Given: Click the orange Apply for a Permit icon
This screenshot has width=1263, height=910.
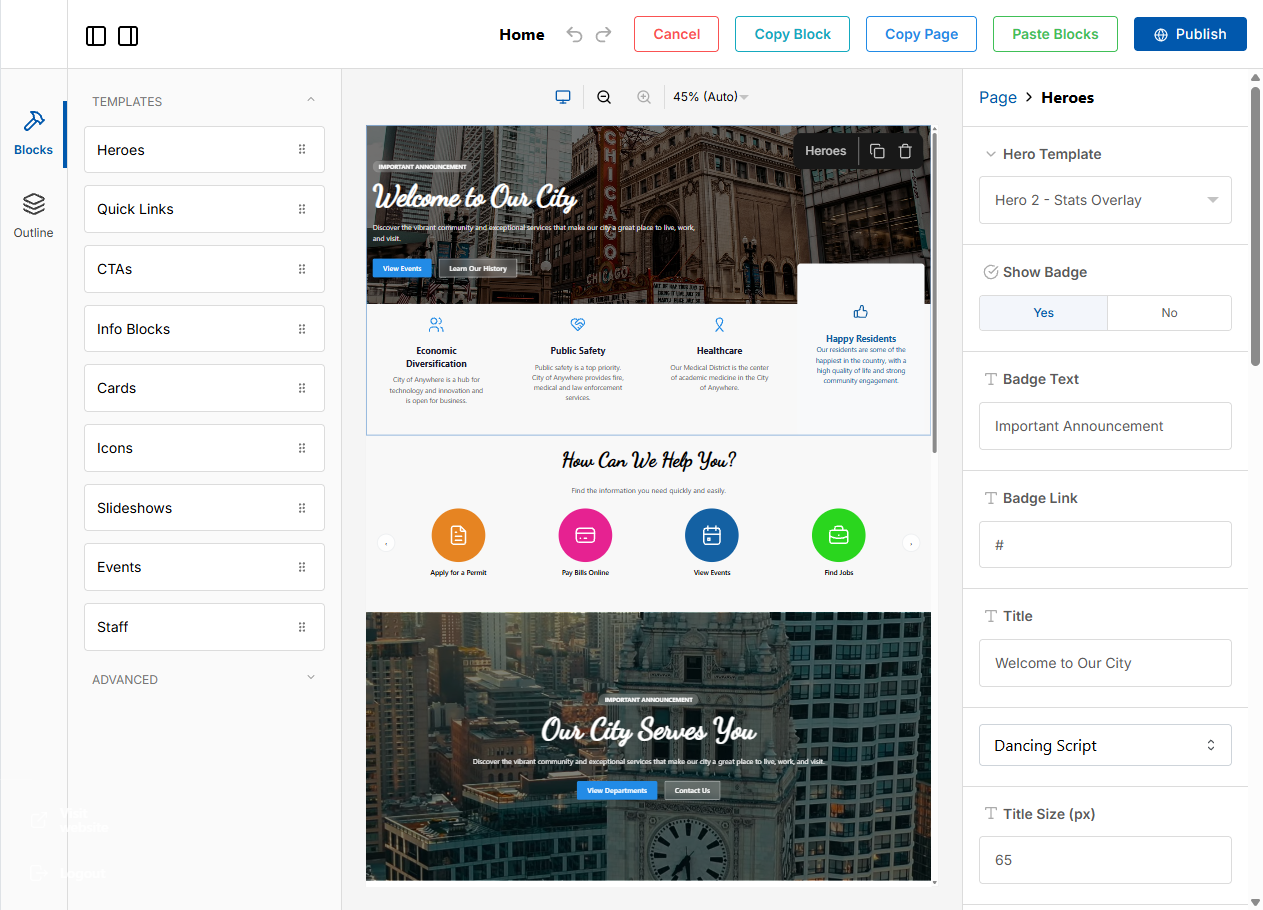Looking at the screenshot, I should click(458, 535).
